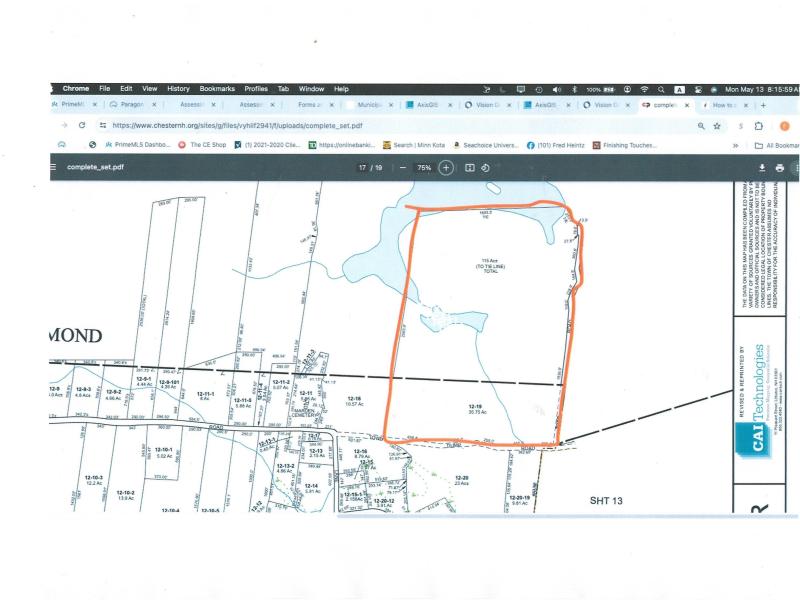
Task: Open PrimeMLS Dashboard bookmark
Action: (x=138, y=145)
